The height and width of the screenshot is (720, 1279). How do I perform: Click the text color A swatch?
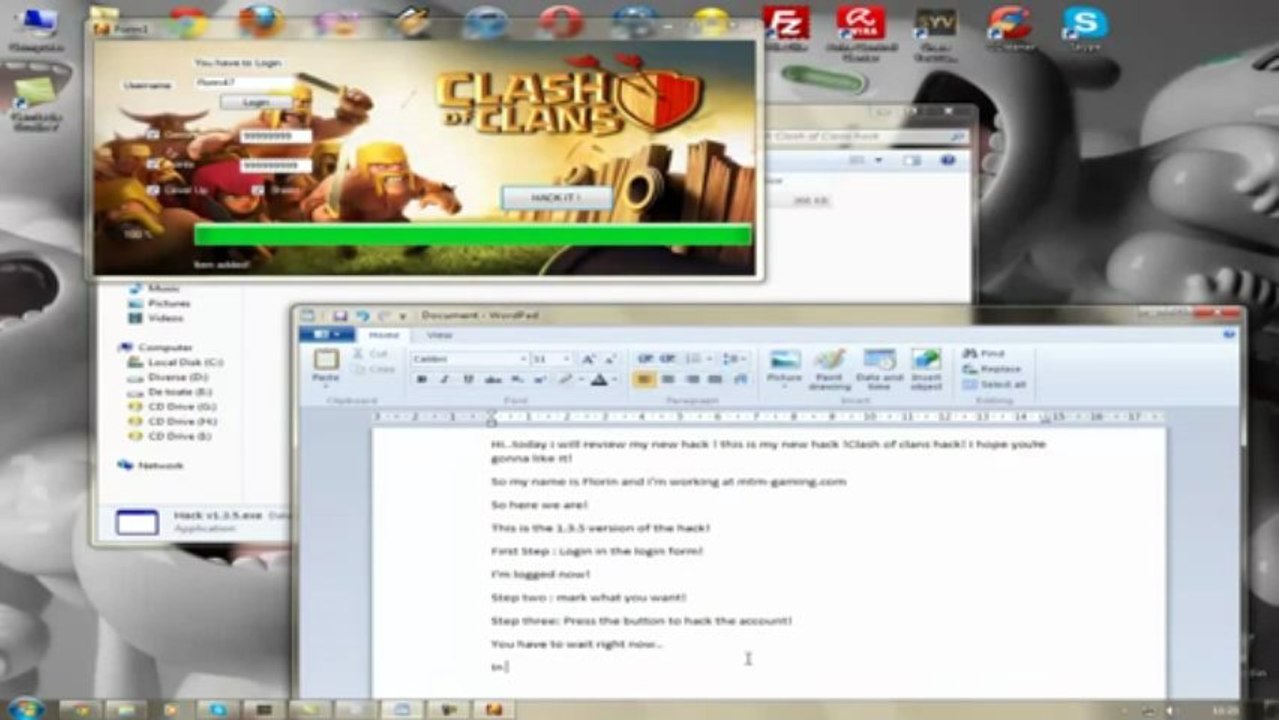pyautogui.click(x=598, y=380)
